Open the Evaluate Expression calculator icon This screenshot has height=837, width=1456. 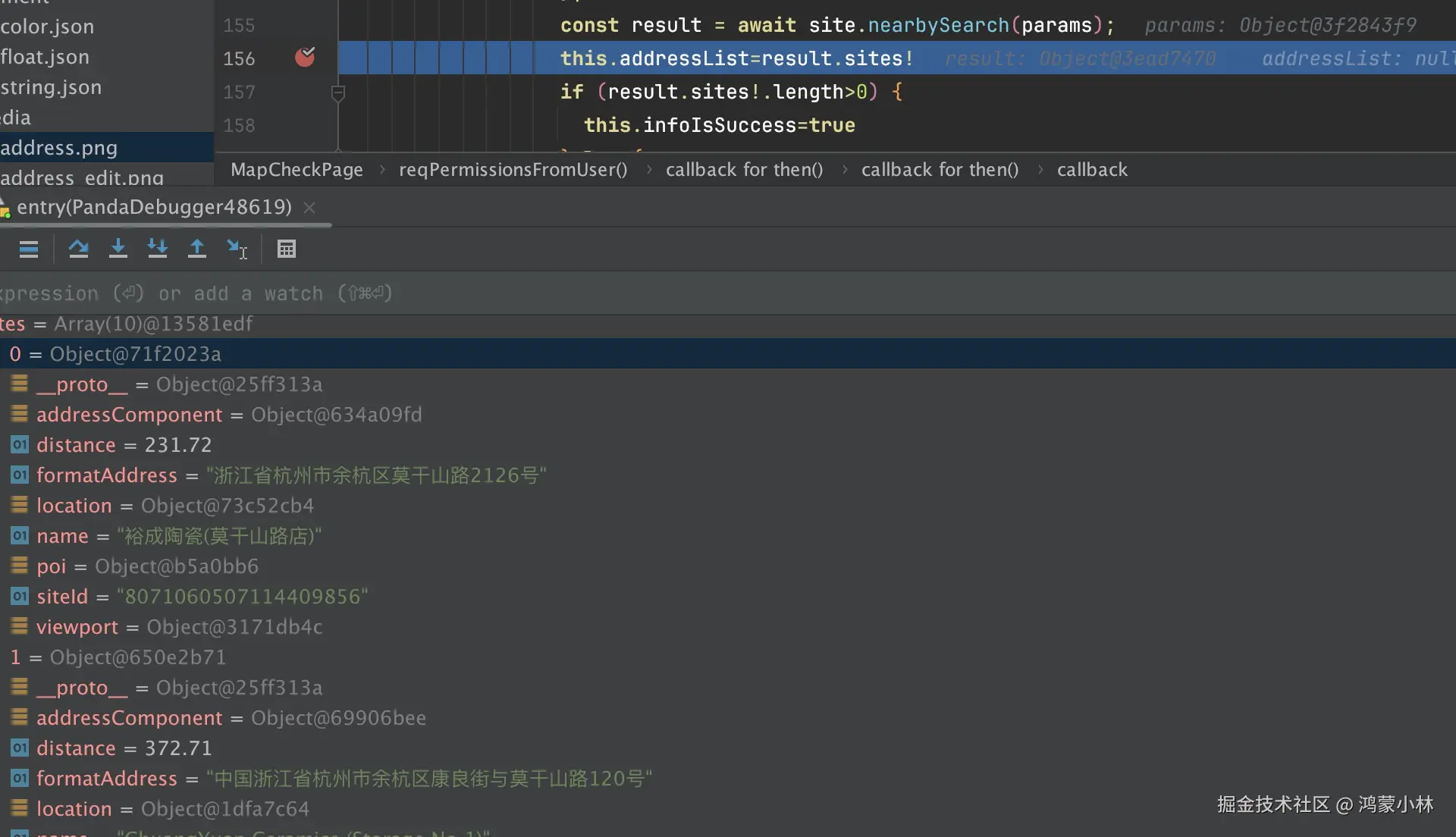(x=287, y=249)
